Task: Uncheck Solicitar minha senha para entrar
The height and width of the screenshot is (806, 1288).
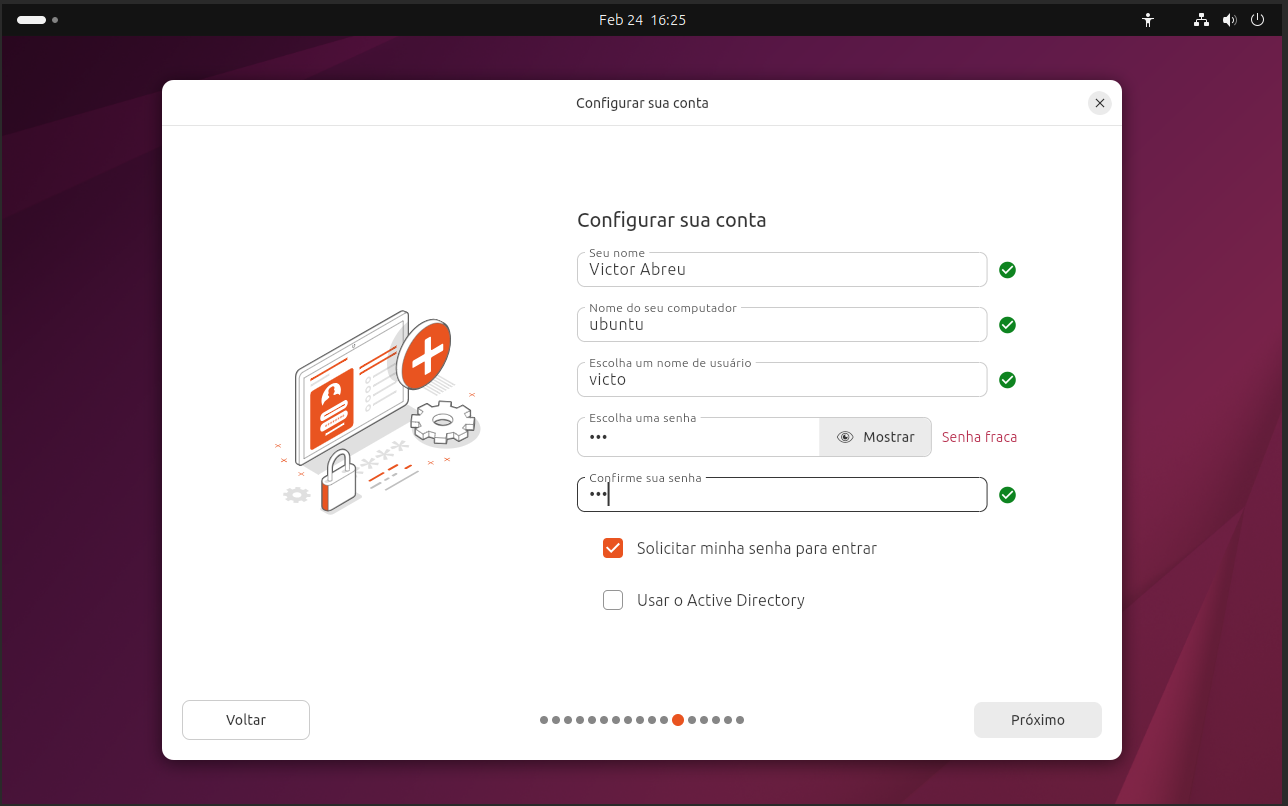Action: coord(613,548)
